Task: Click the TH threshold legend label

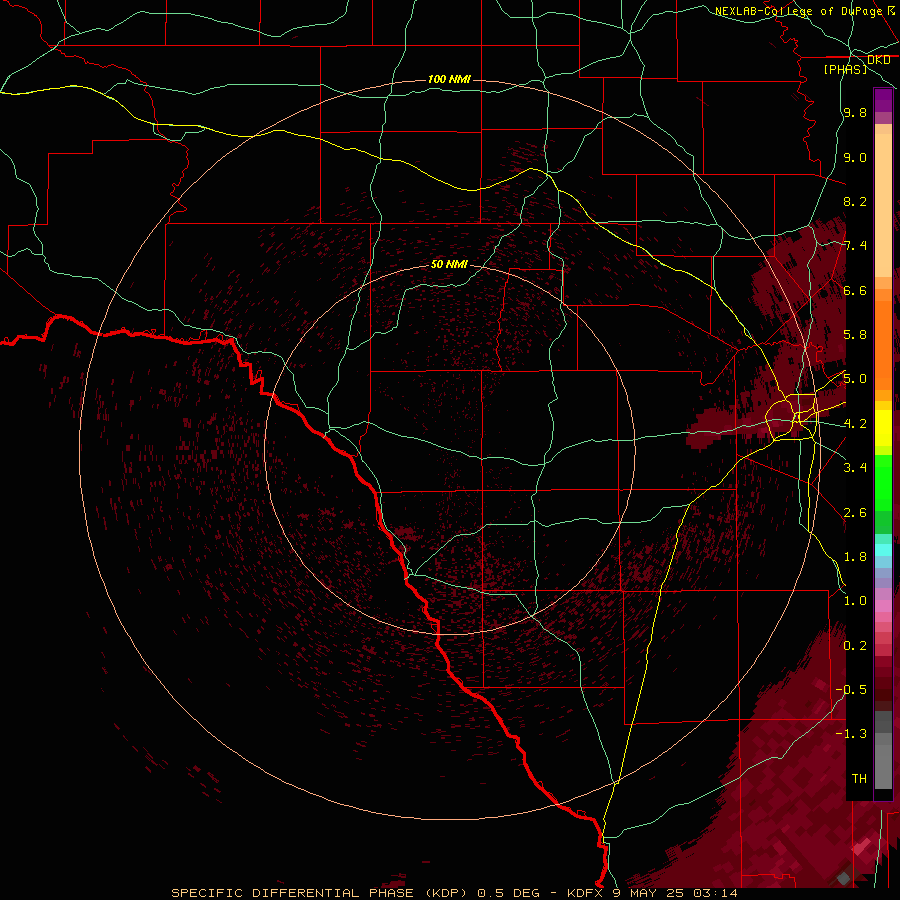Action: click(x=859, y=778)
